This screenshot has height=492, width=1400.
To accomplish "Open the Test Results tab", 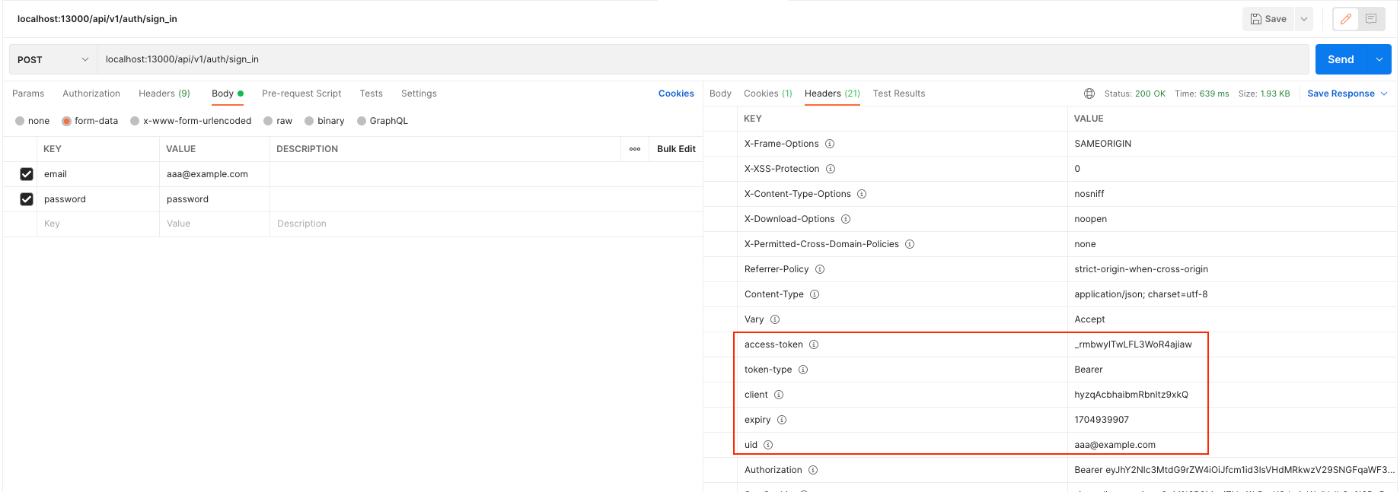I will pos(899,94).
